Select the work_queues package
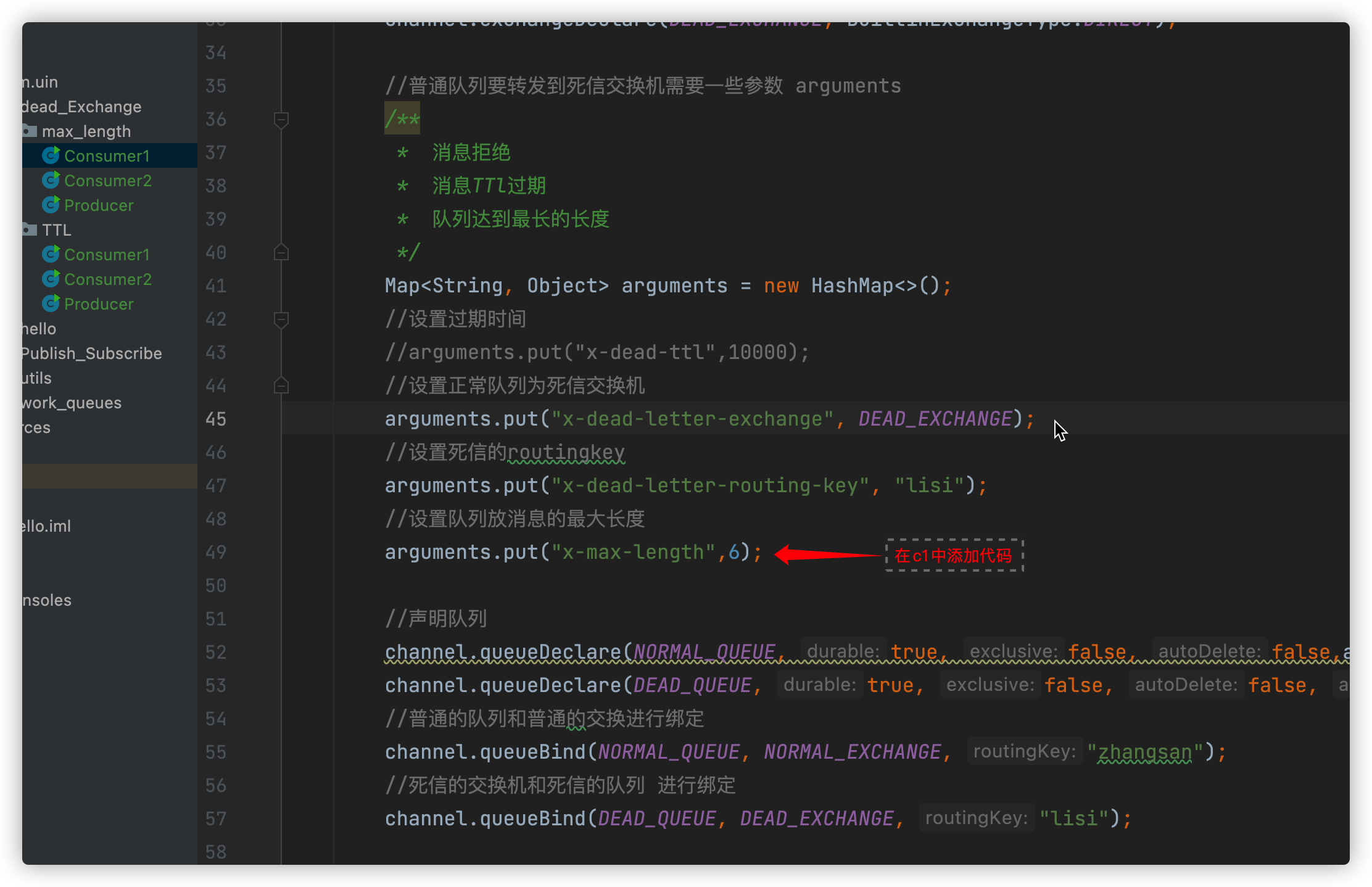 tap(72, 403)
